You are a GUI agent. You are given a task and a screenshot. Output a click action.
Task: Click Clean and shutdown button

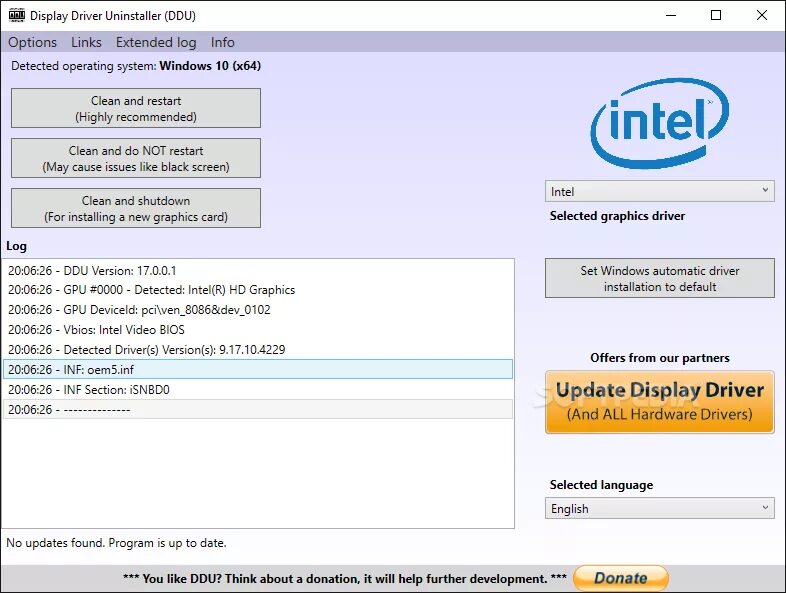click(136, 209)
